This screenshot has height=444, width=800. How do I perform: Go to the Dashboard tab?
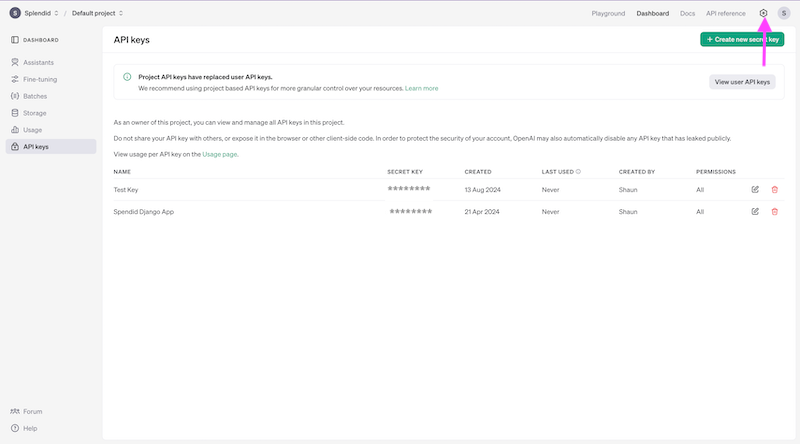coord(653,13)
